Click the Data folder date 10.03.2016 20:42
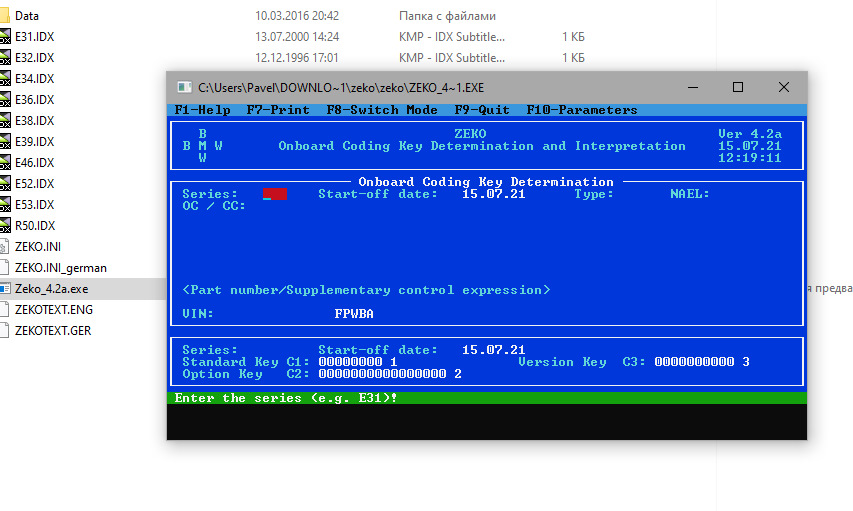Image resolution: width=853 pixels, height=511 pixels. (297, 16)
